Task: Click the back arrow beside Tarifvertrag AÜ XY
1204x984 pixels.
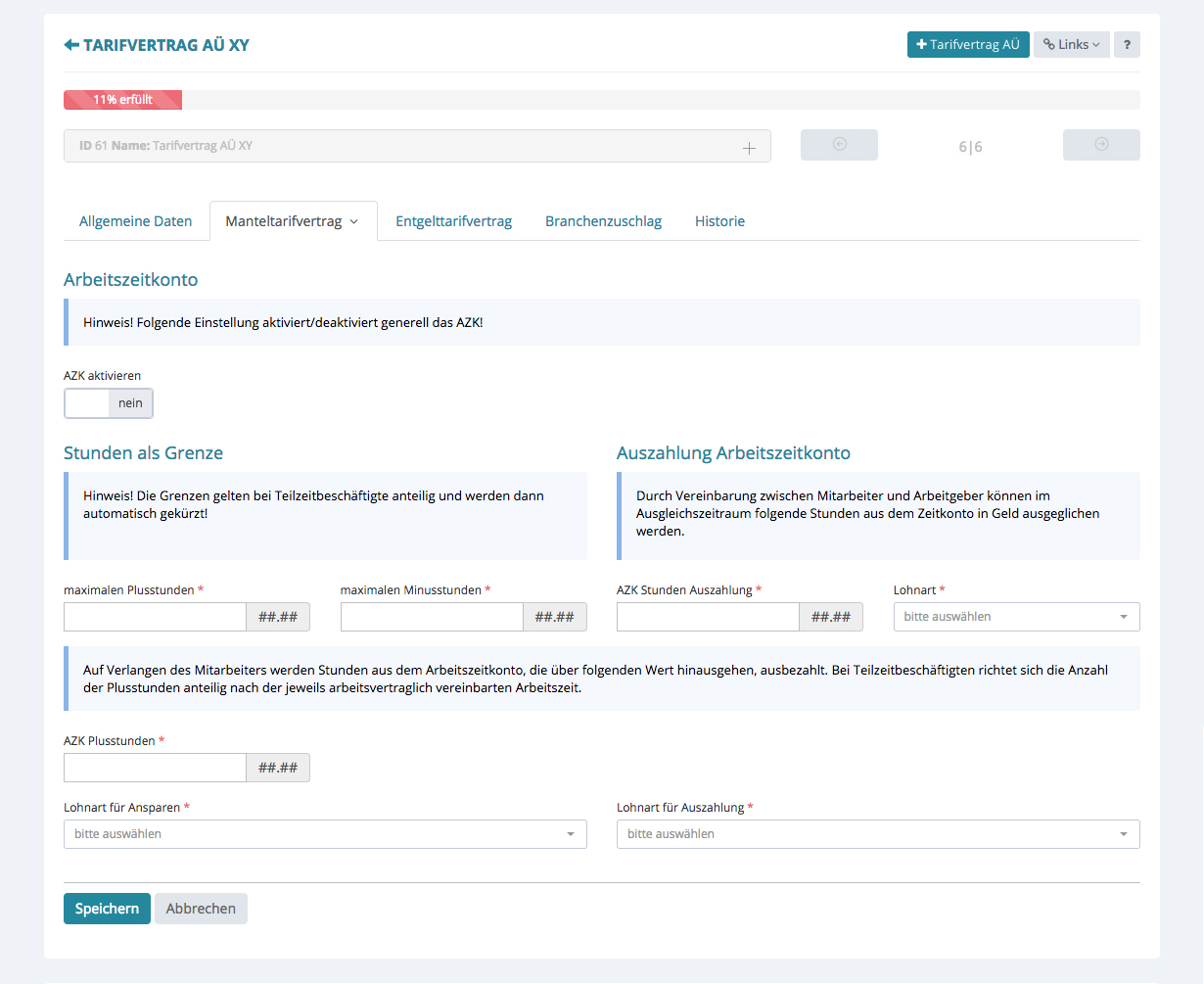Action: click(70, 45)
